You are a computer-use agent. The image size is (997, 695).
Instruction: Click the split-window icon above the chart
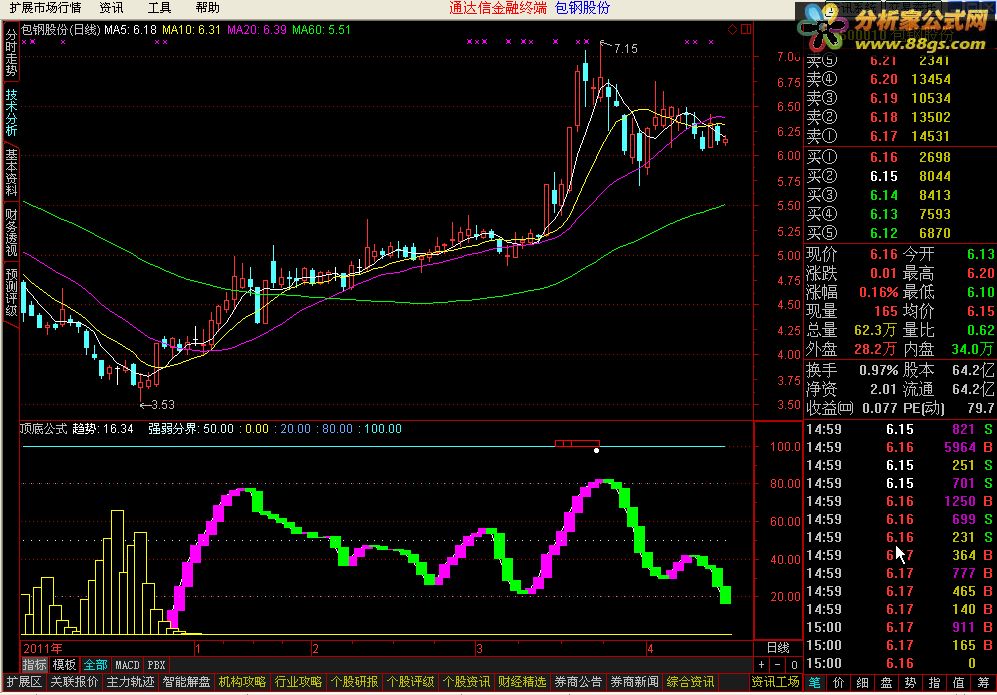click(746, 29)
